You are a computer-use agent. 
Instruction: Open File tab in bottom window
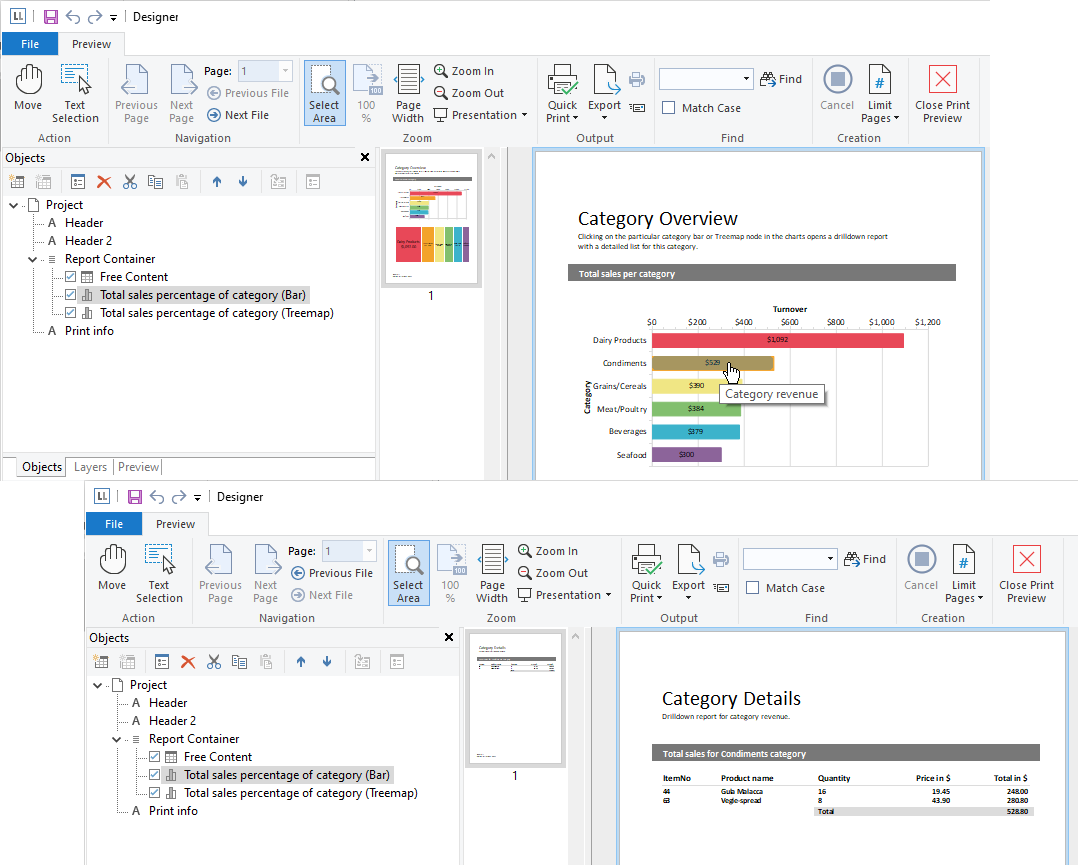coord(113,524)
